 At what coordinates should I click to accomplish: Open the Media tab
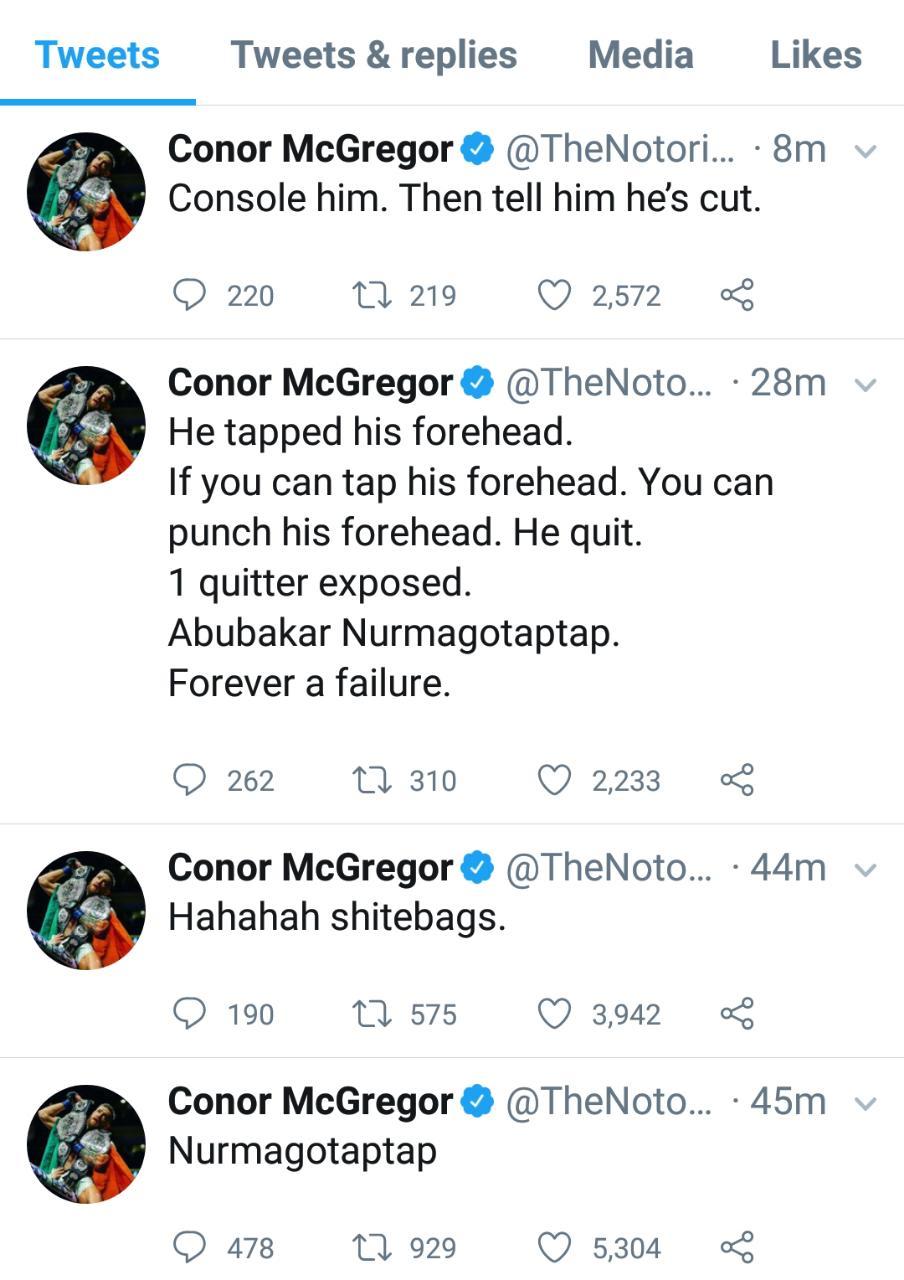tap(640, 55)
